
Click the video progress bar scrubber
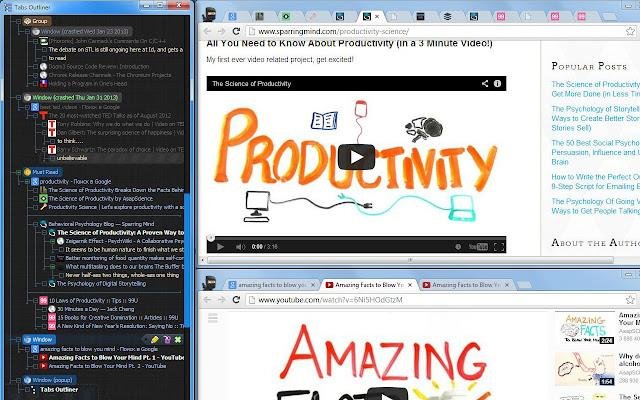pos(211,238)
